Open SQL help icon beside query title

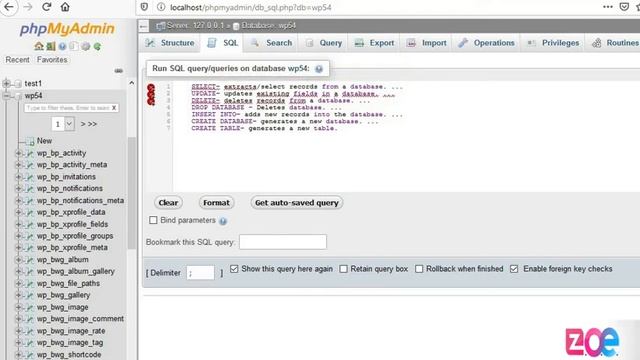coord(319,69)
